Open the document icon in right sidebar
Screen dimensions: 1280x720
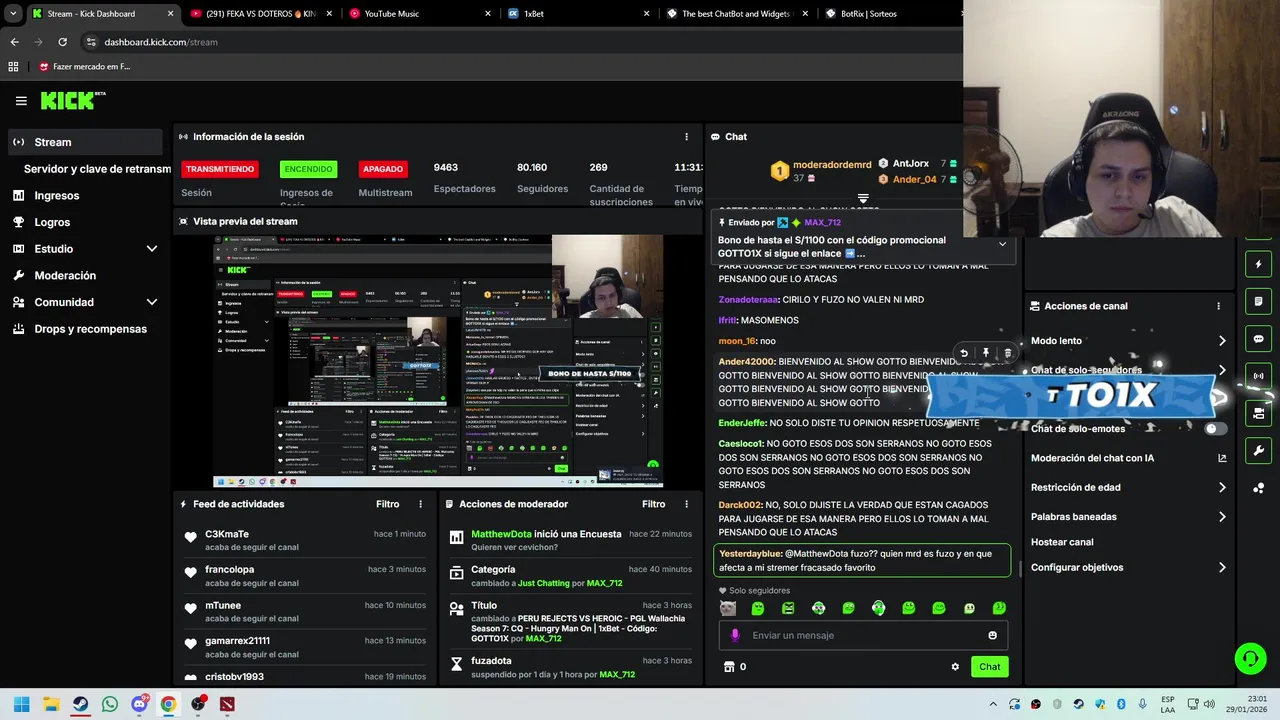[1258, 302]
